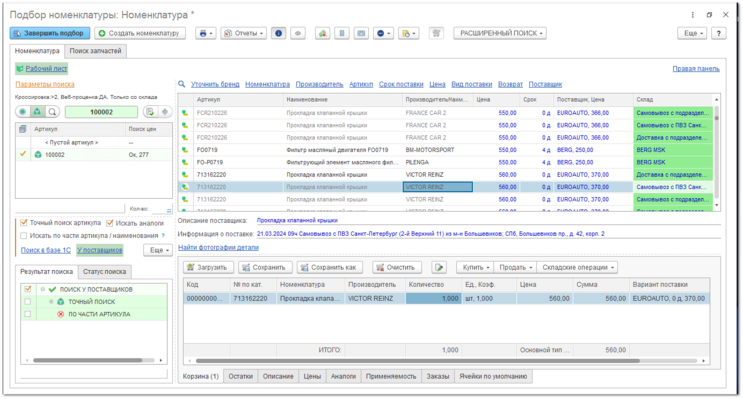Viewport: 743px width, 399px height.
Task: Collapse the ПОИСК У ПОСТАВЩИКОВ tree node
Action: 43,289
